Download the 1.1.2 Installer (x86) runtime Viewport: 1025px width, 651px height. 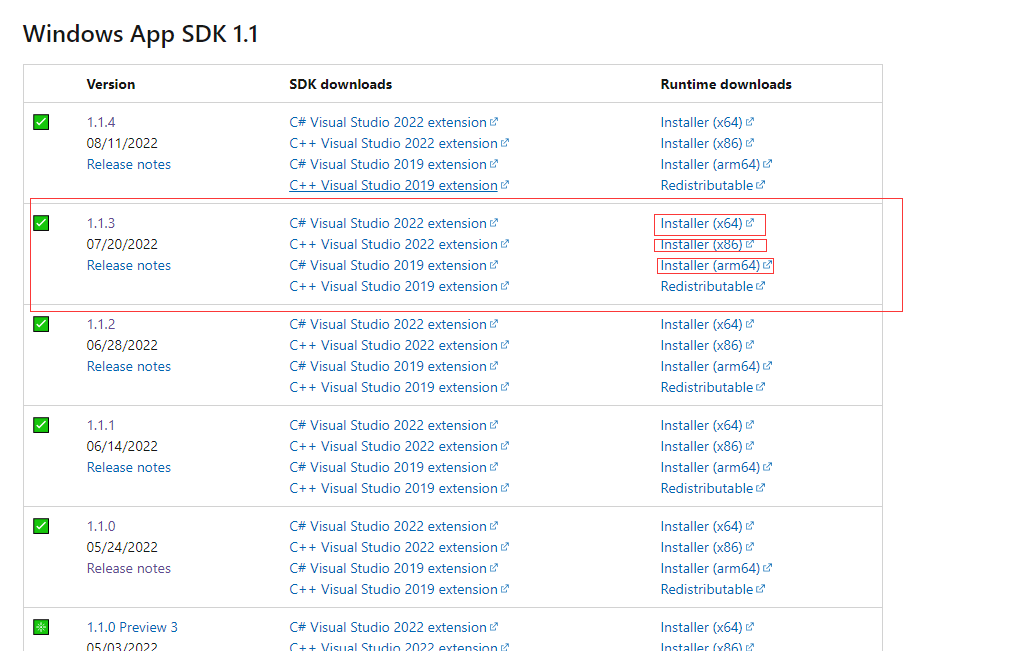pos(707,345)
